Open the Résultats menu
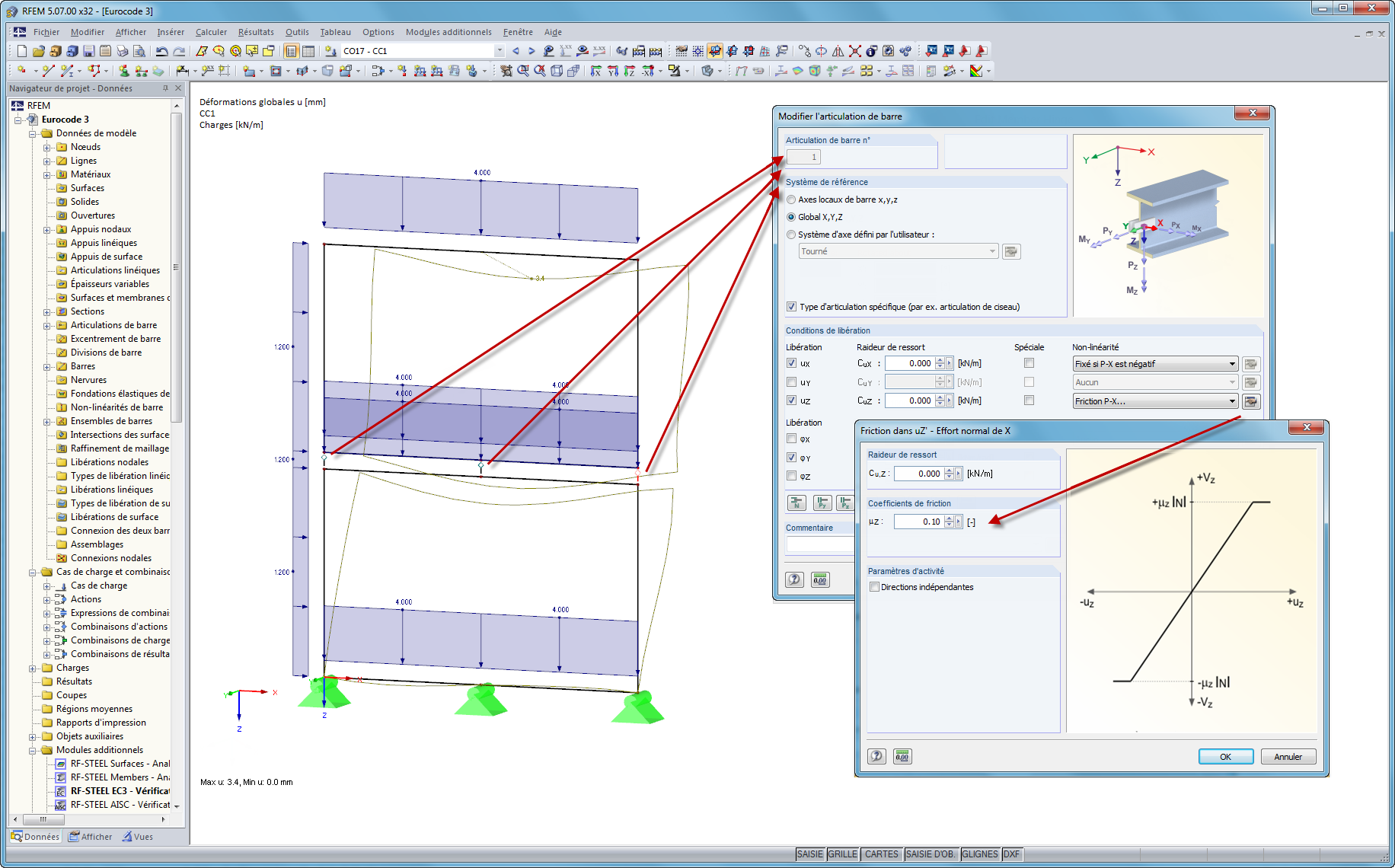Viewport: 1395px width, 868px height. click(256, 32)
